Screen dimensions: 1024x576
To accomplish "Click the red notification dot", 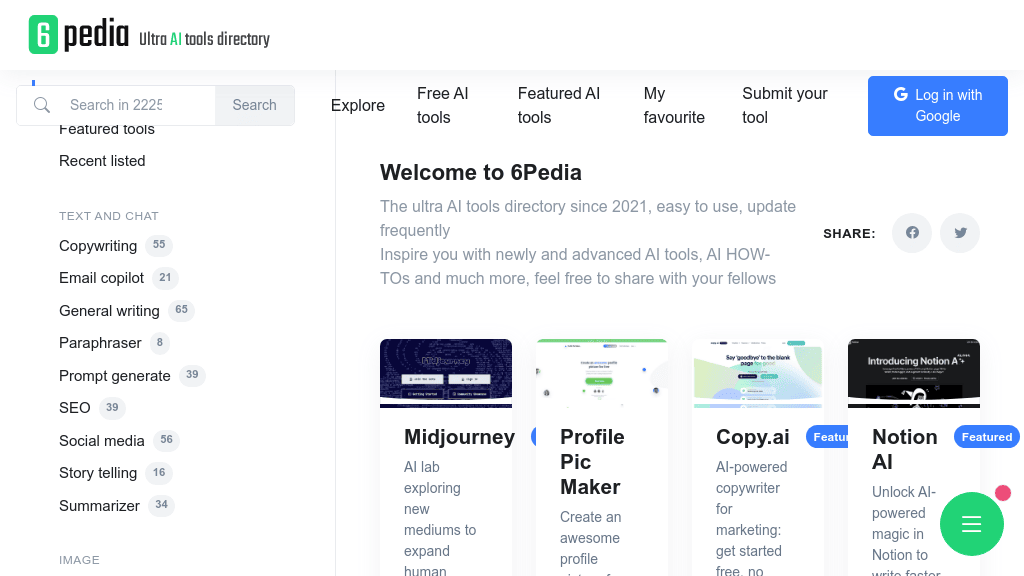I will tap(1003, 492).
